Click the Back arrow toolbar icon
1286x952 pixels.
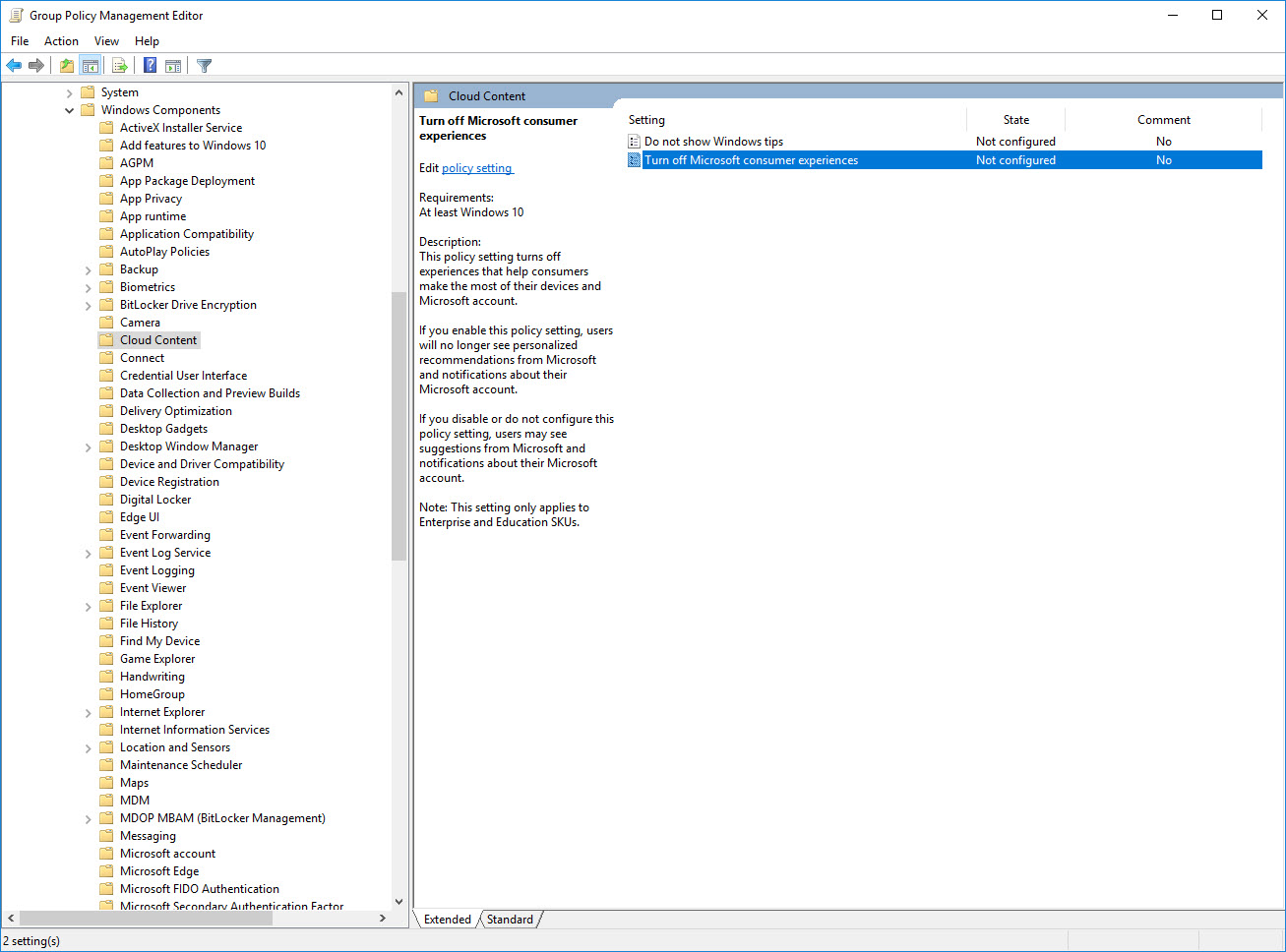coord(14,66)
